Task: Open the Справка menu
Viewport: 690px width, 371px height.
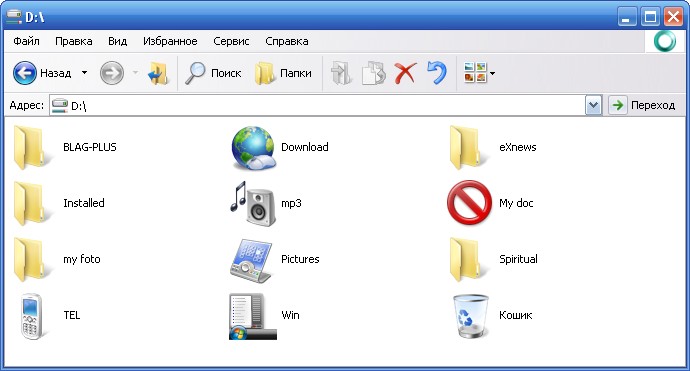Action: 286,41
